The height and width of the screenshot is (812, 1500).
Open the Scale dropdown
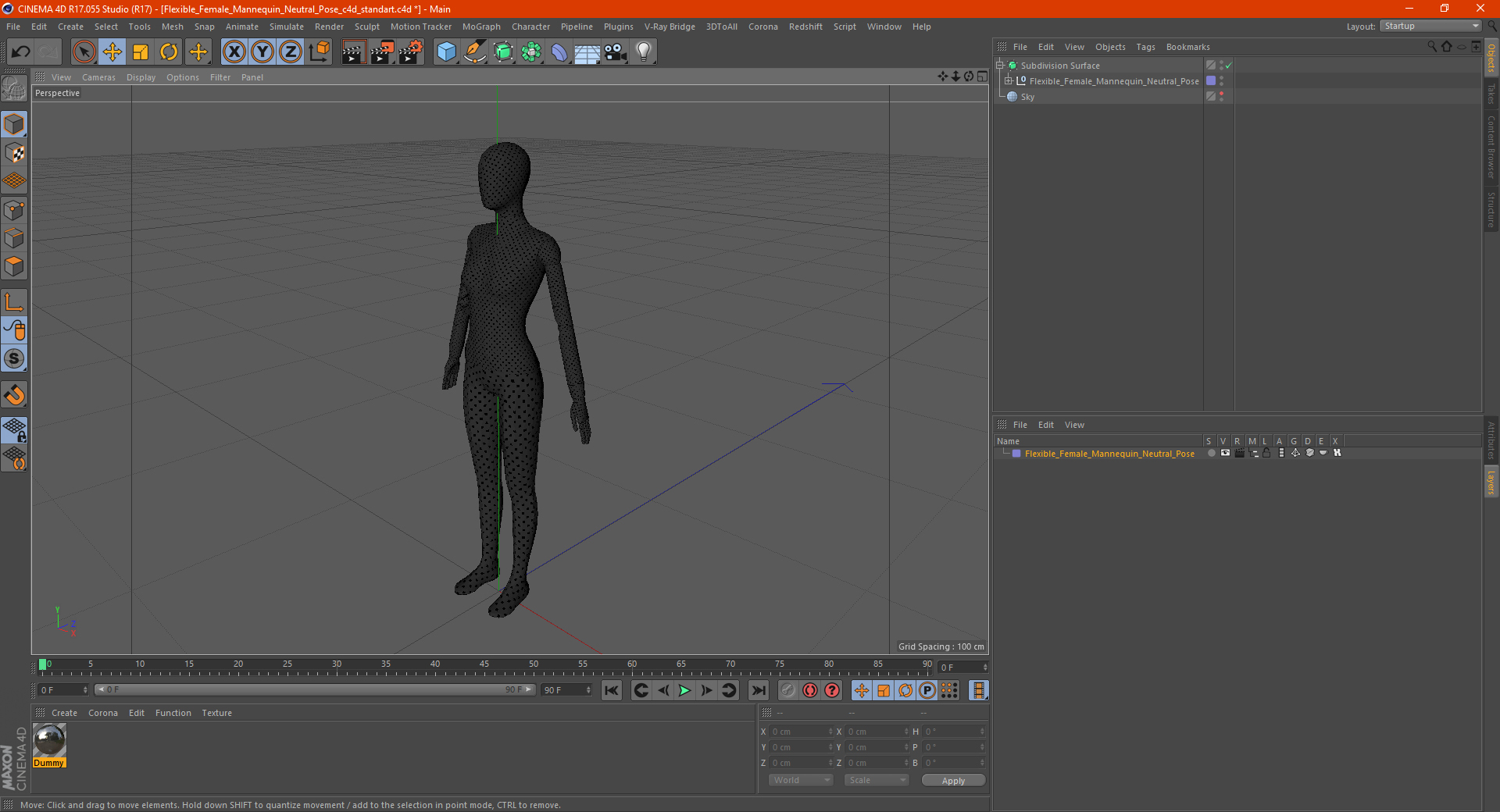(877, 780)
